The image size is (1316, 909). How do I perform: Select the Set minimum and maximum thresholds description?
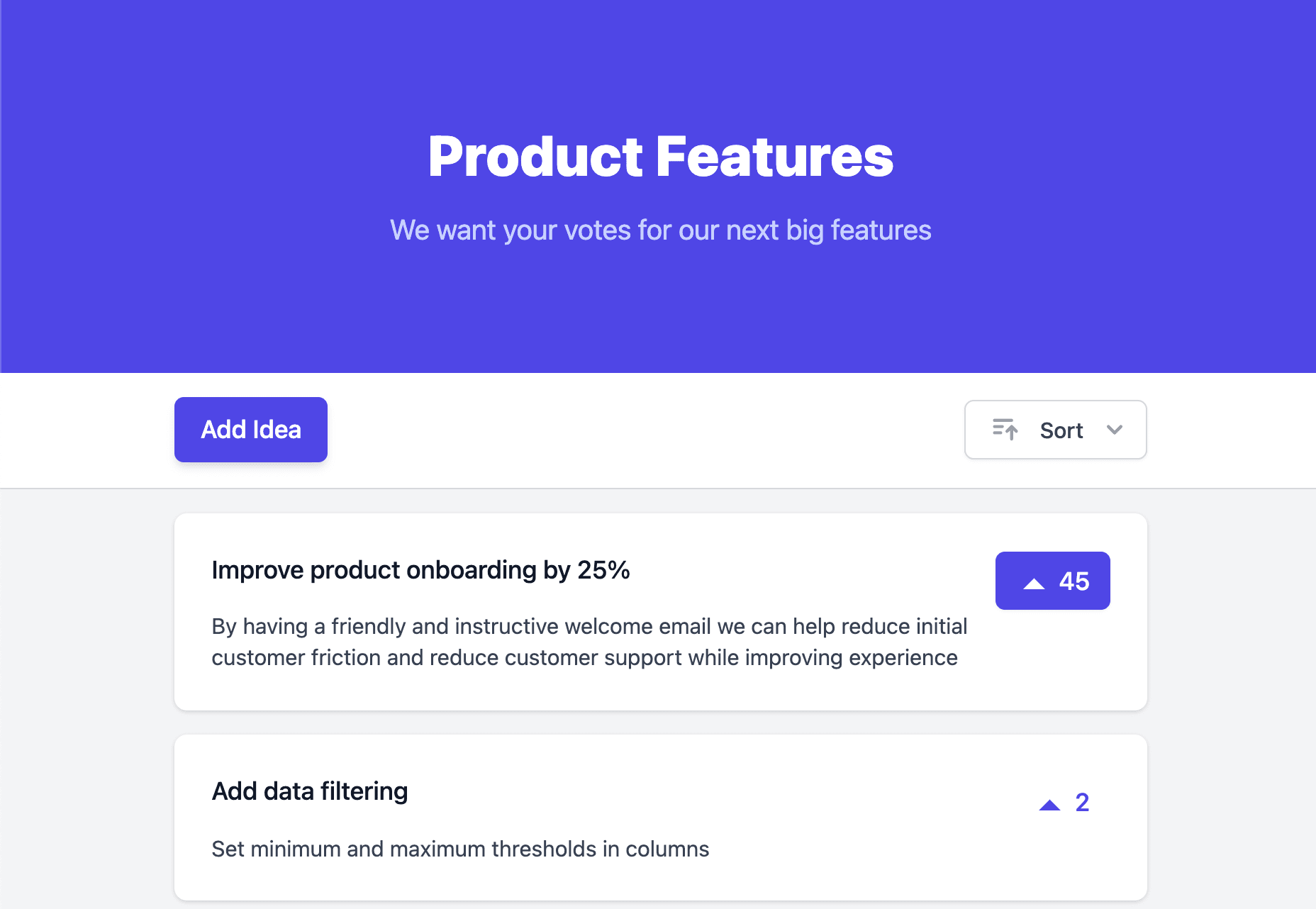point(460,849)
